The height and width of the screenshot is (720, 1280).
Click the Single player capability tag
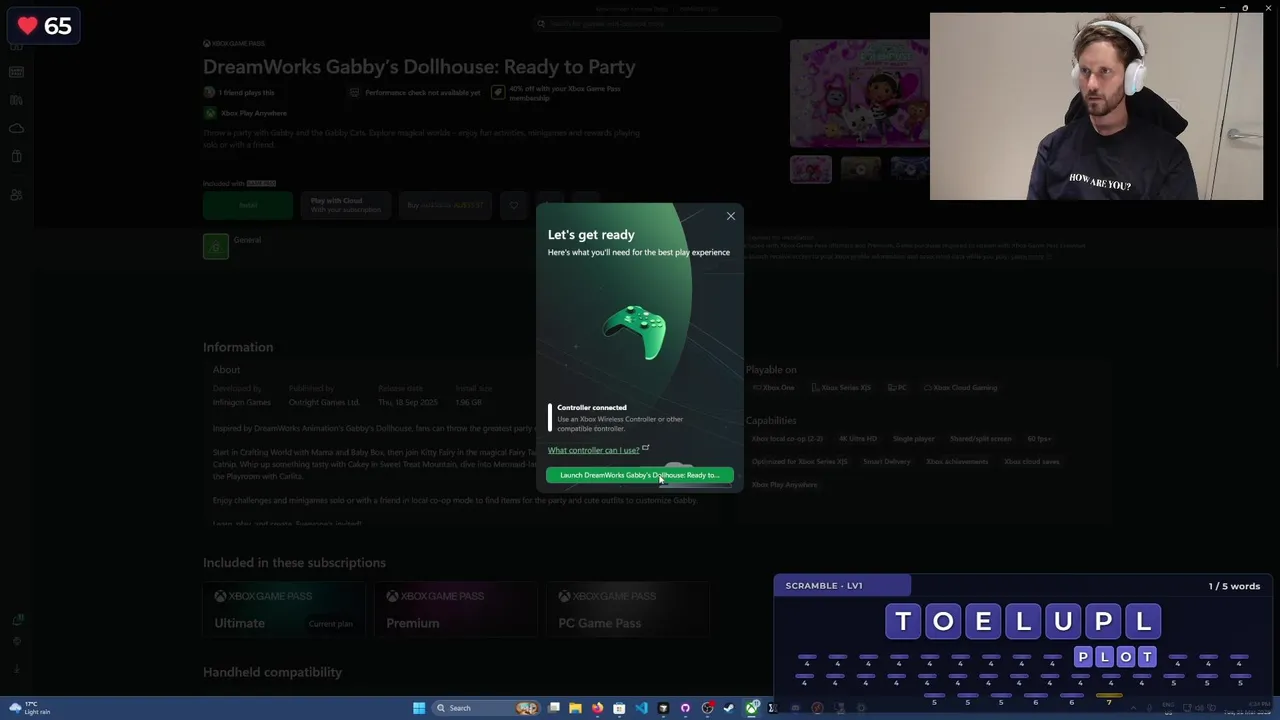pos(913,439)
